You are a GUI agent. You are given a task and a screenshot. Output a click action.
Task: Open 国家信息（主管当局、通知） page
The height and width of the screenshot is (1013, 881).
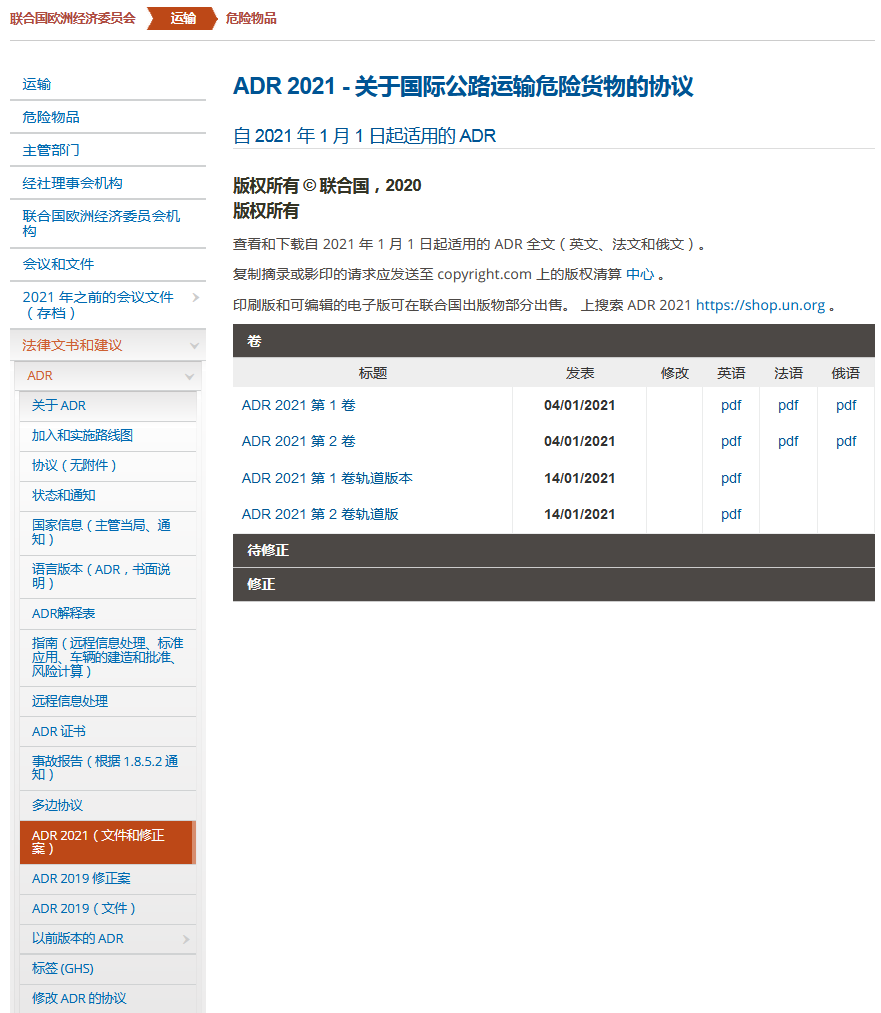point(101,532)
